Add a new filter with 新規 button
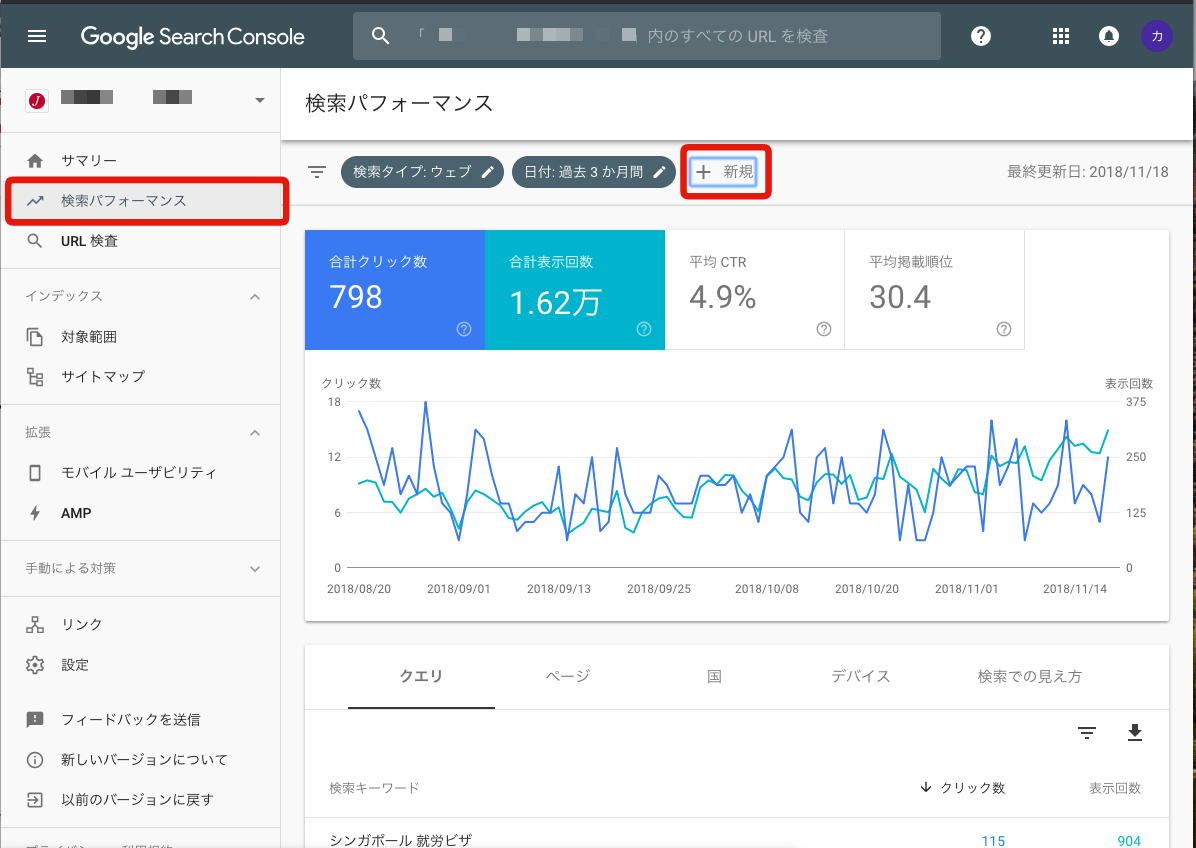The image size is (1196, 848). tap(724, 172)
